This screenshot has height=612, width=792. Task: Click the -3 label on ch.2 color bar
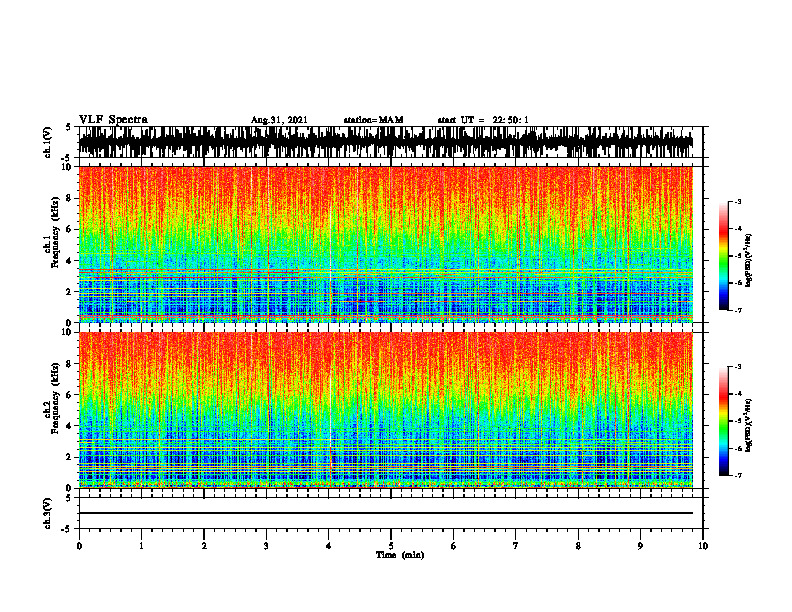[x=737, y=367]
